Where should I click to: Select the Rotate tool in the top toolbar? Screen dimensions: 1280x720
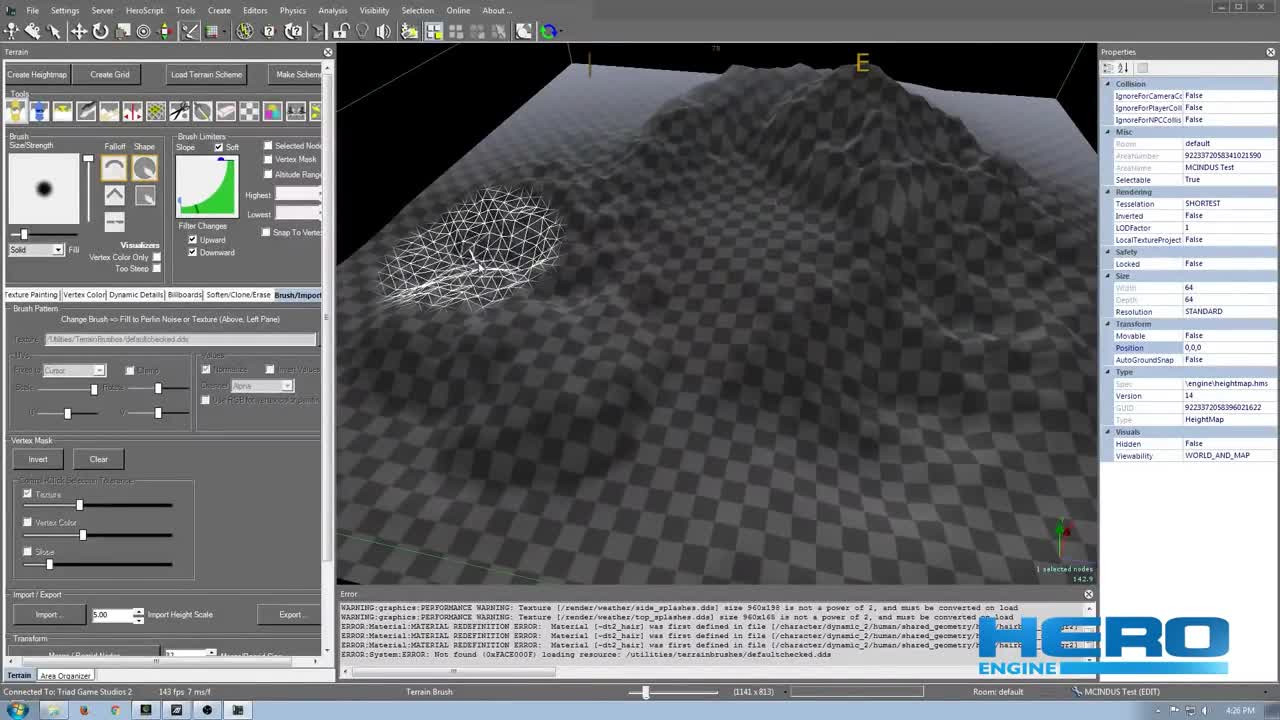(x=99, y=32)
